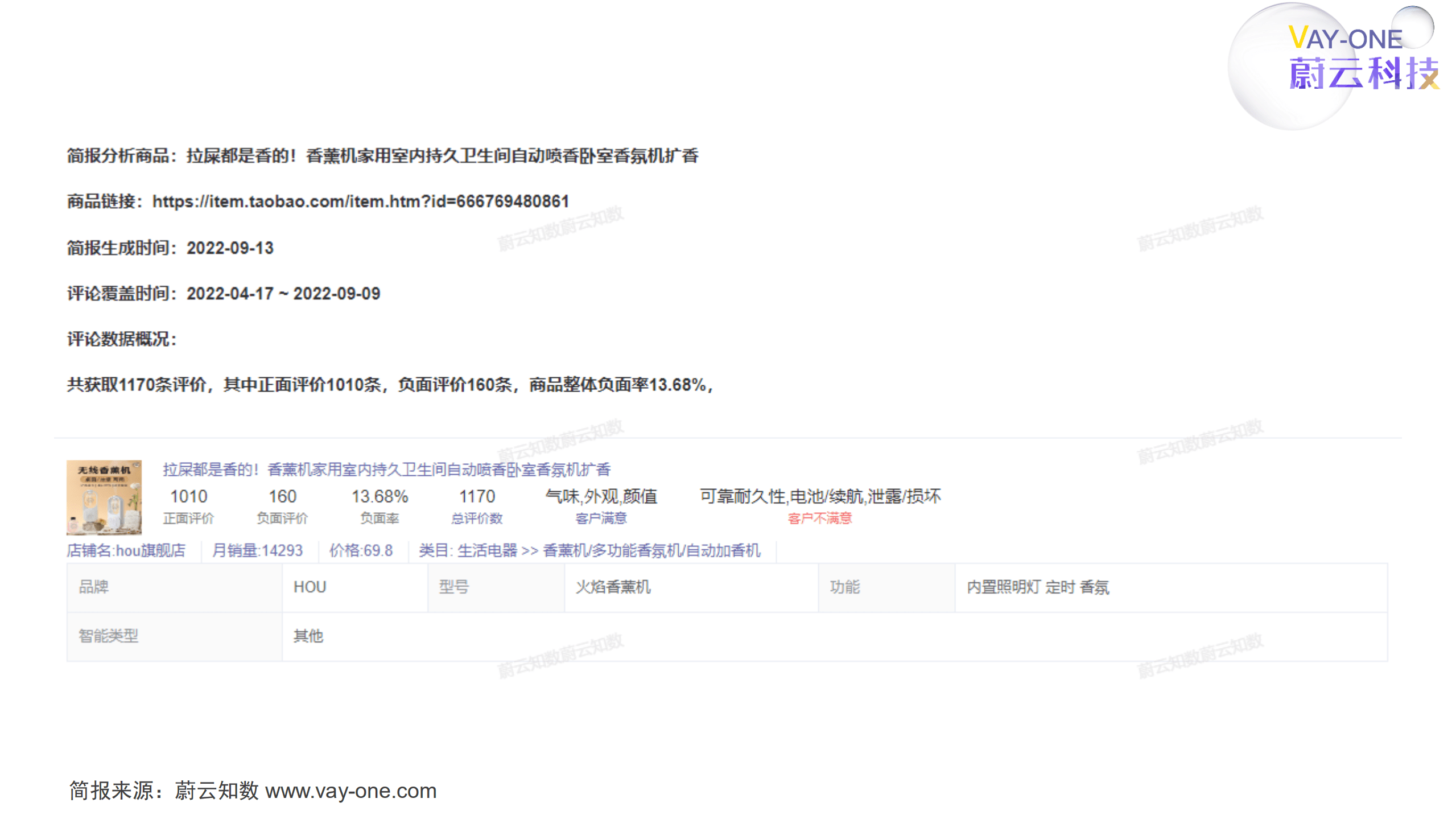Select the 负面评价 count 160
1456x819 pixels.
coord(283,496)
